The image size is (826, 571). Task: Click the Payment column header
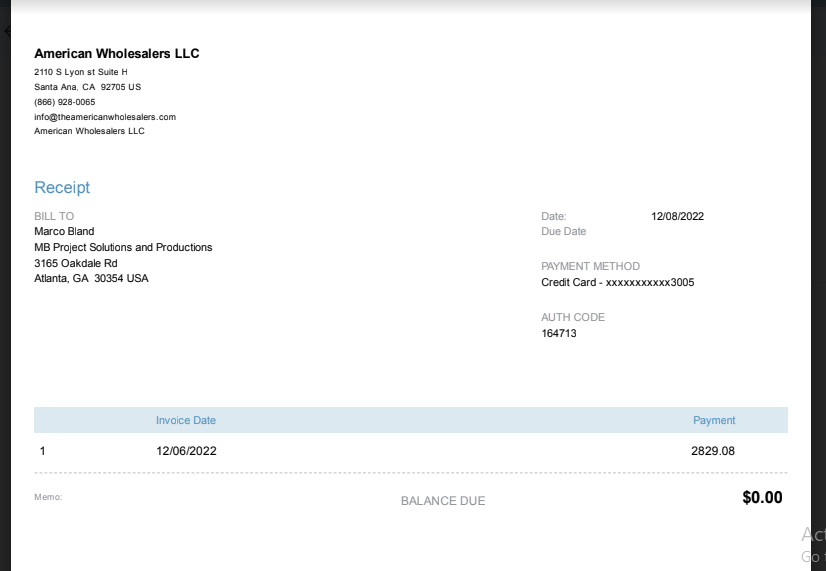click(x=714, y=420)
